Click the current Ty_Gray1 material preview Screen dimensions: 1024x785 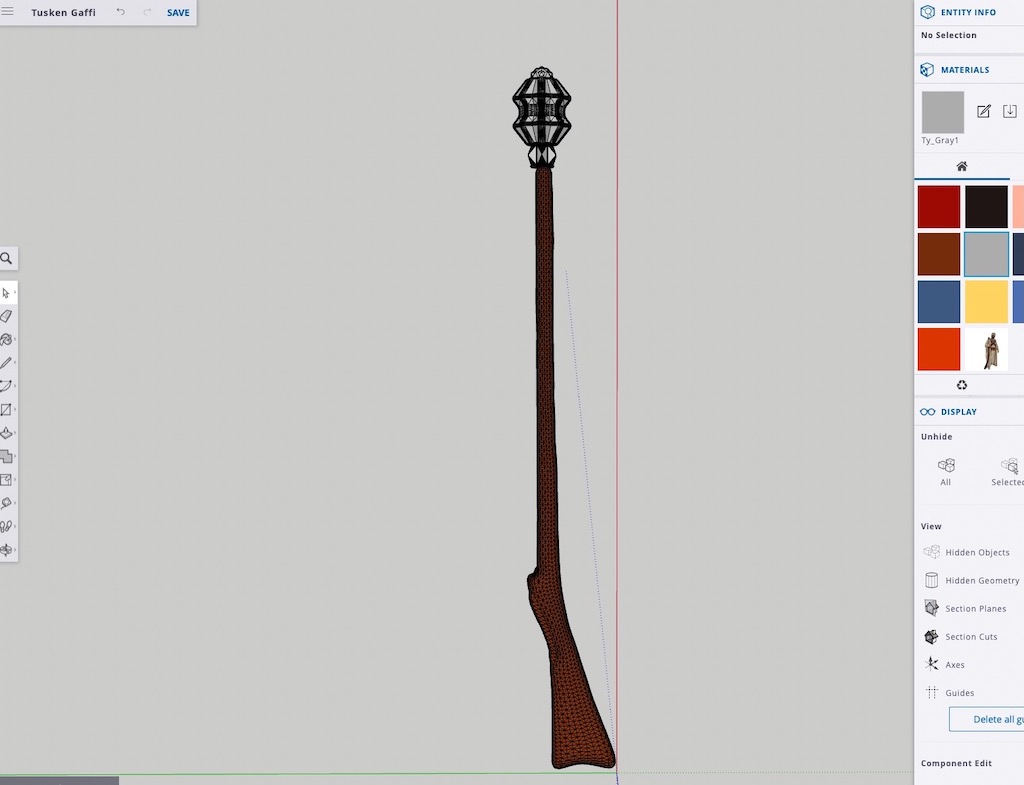942,112
